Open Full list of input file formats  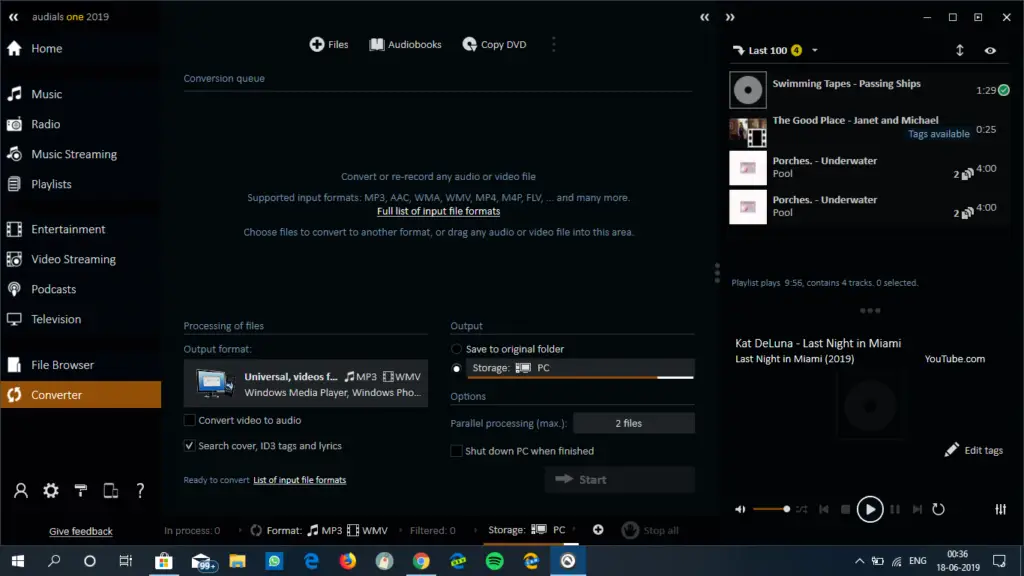438,211
